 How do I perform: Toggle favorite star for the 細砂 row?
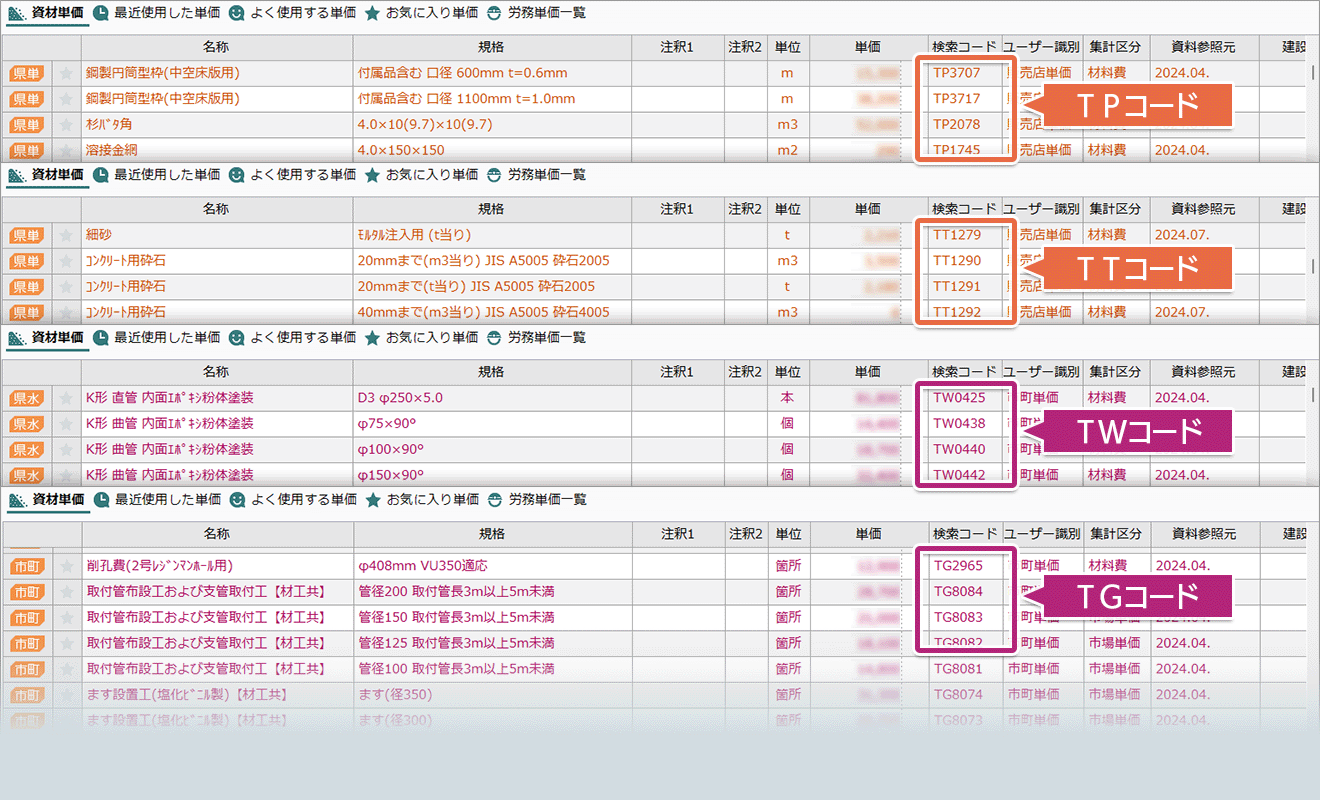click(66, 235)
